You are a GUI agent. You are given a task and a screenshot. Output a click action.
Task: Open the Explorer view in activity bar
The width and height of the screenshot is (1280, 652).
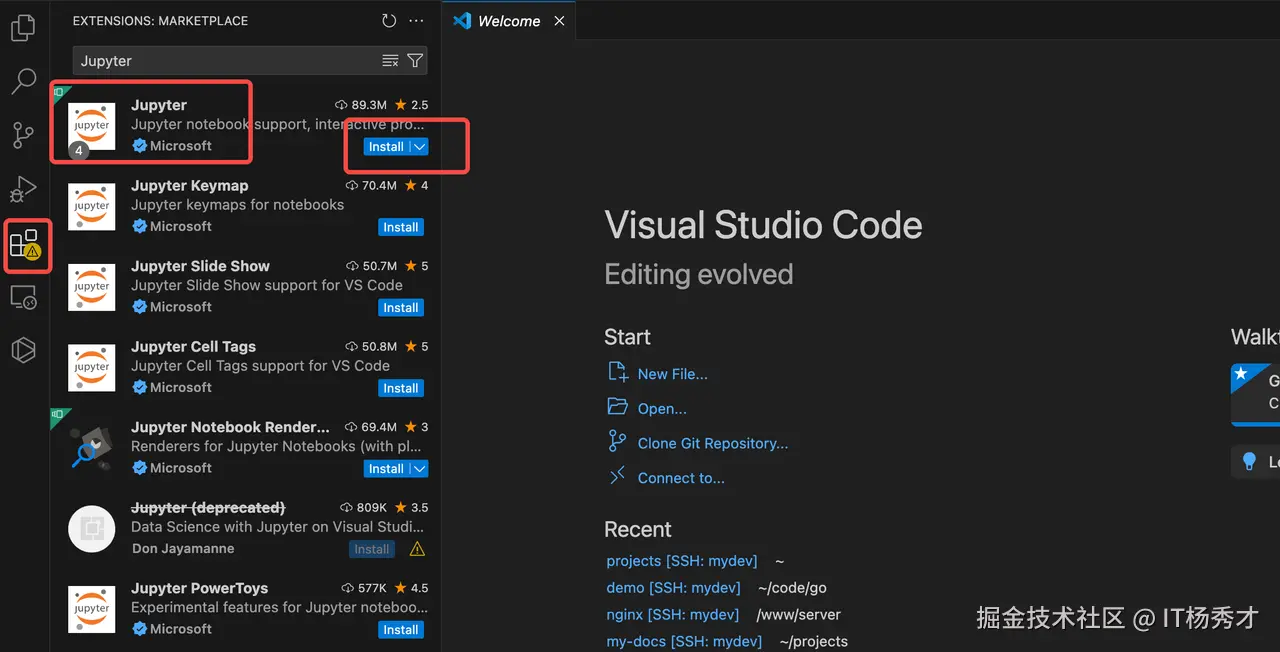(x=23, y=28)
